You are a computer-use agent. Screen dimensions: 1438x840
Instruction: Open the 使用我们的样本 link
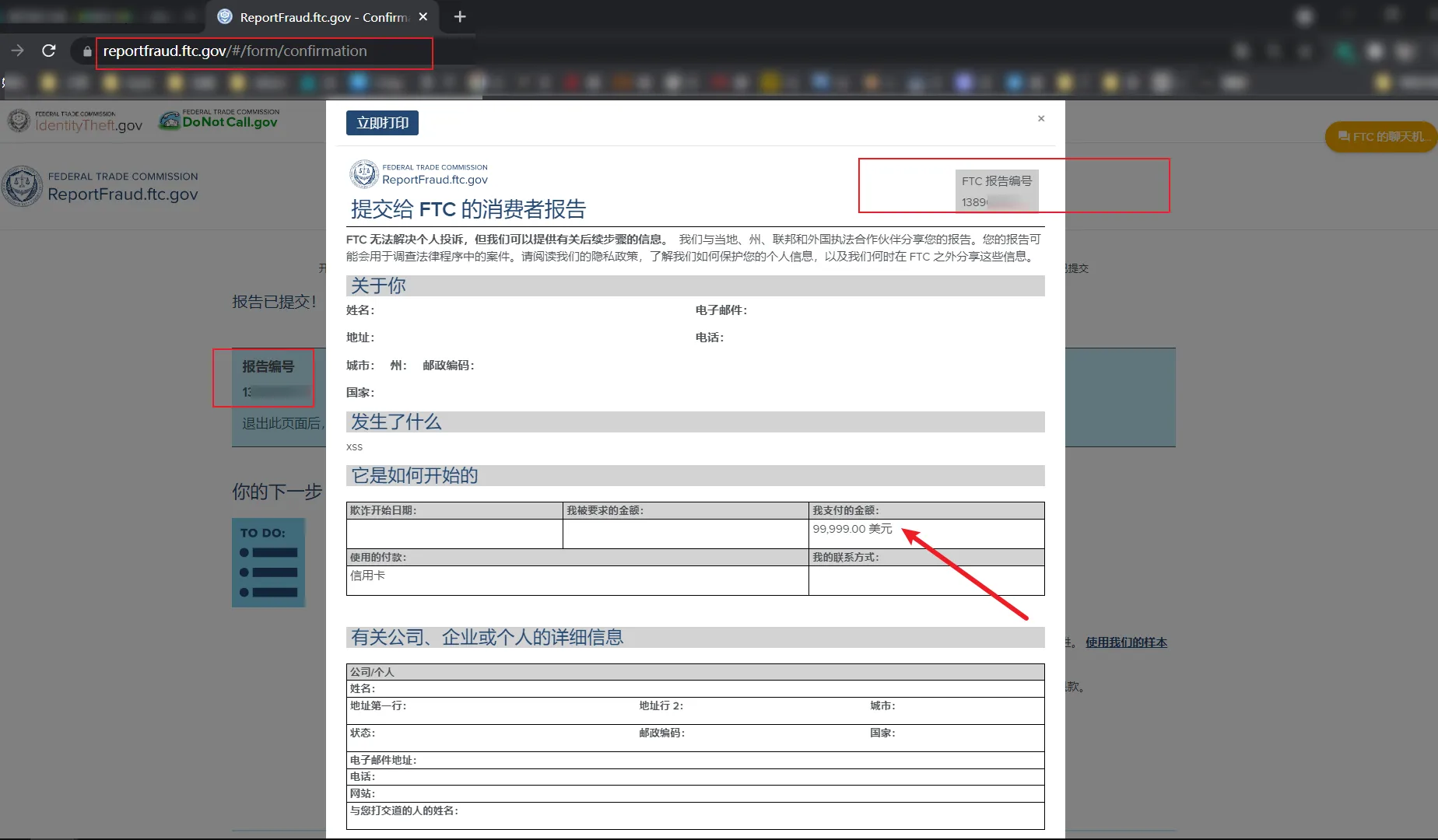[x=1126, y=642]
